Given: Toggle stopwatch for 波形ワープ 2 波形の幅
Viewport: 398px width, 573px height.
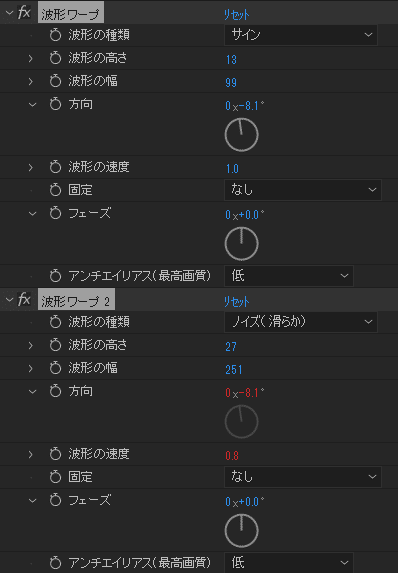Looking at the screenshot, I should (55, 368).
